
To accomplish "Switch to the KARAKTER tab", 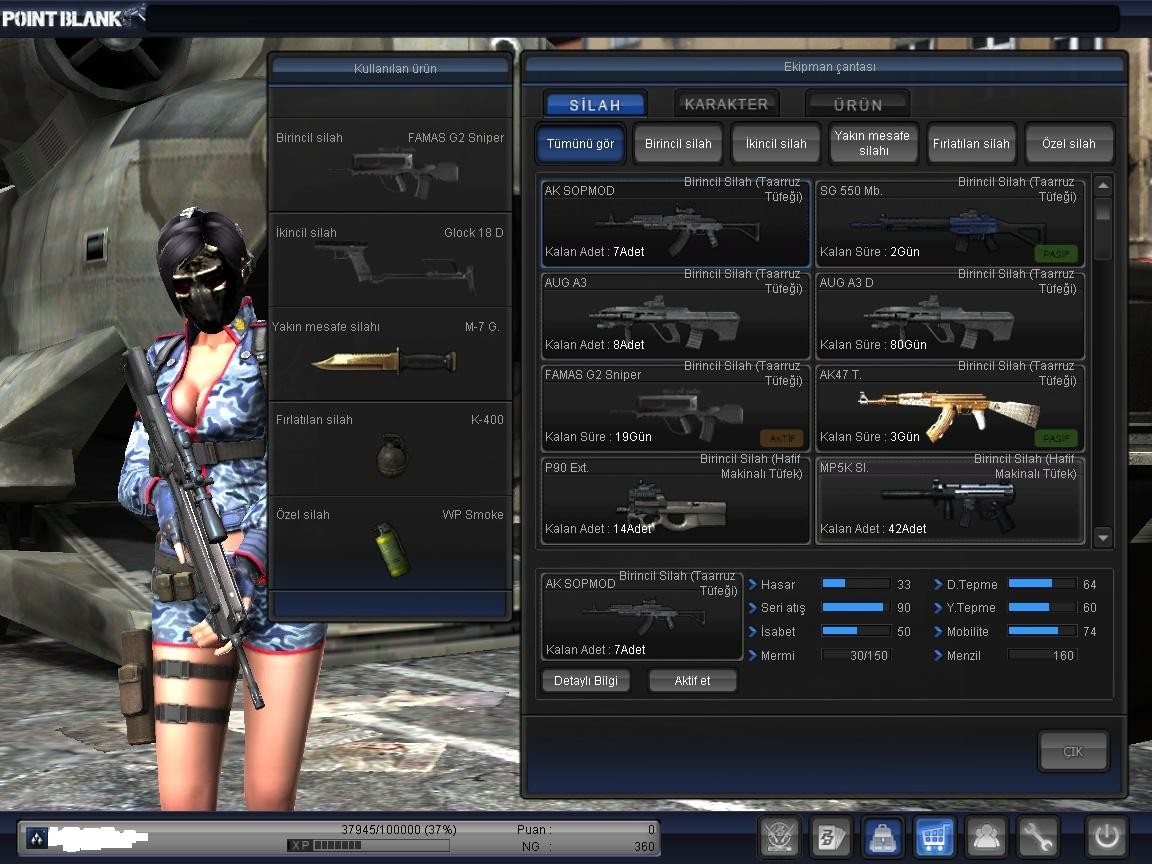I will click(x=726, y=104).
